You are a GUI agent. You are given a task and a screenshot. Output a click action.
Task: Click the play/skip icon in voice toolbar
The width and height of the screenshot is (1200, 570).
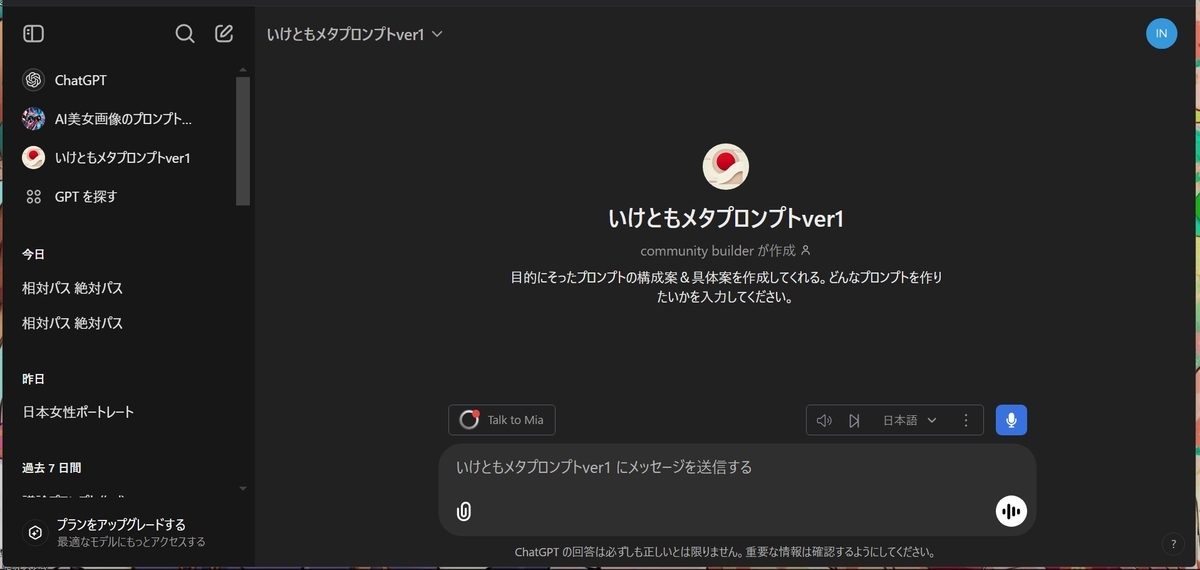[x=854, y=421]
